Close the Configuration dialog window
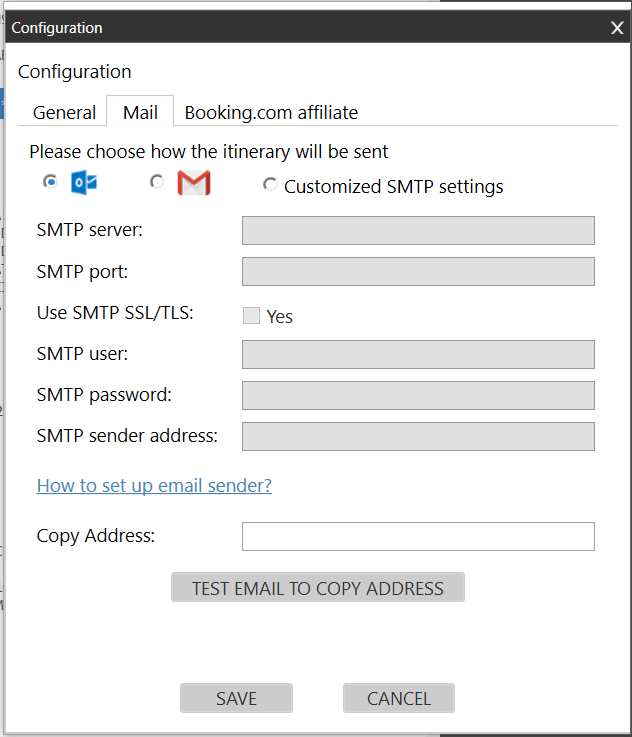Image resolution: width=632 pixels, height=737 pixels. pyautogui.click(x=617, y=28)
